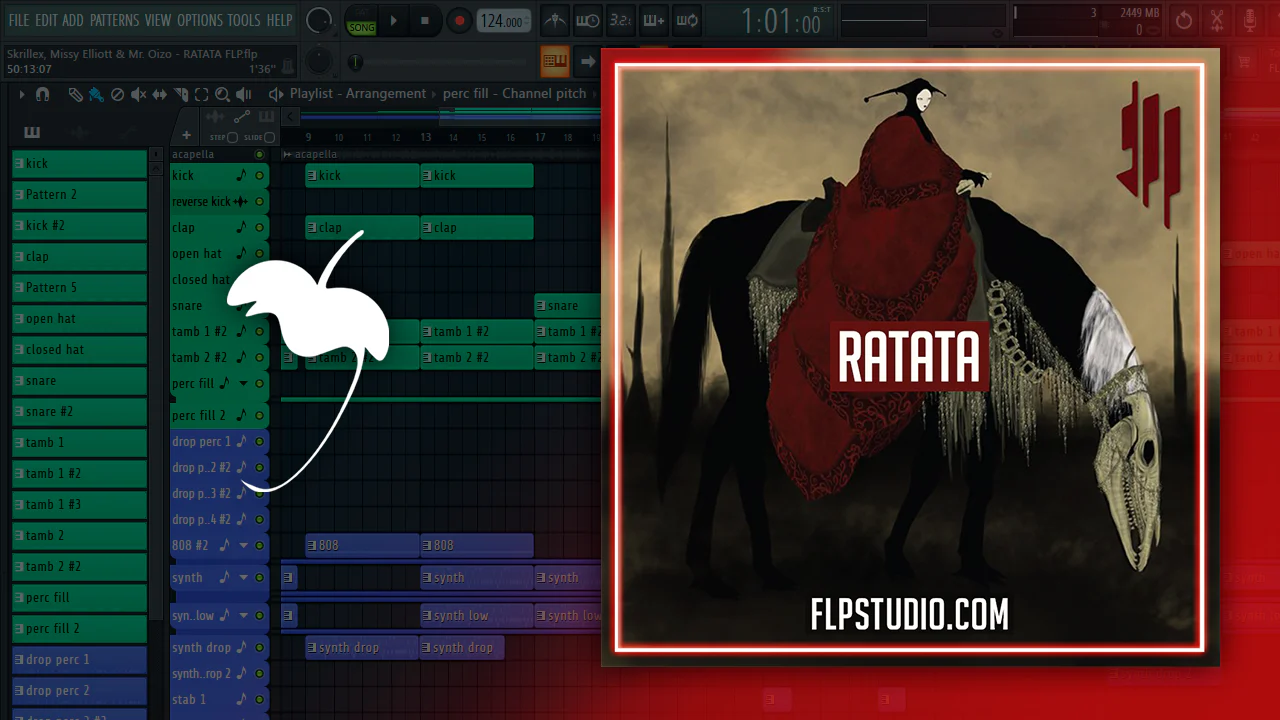
Task: Click the right-arrow button beside Playlist view
Action: click(x=588, y=61)
